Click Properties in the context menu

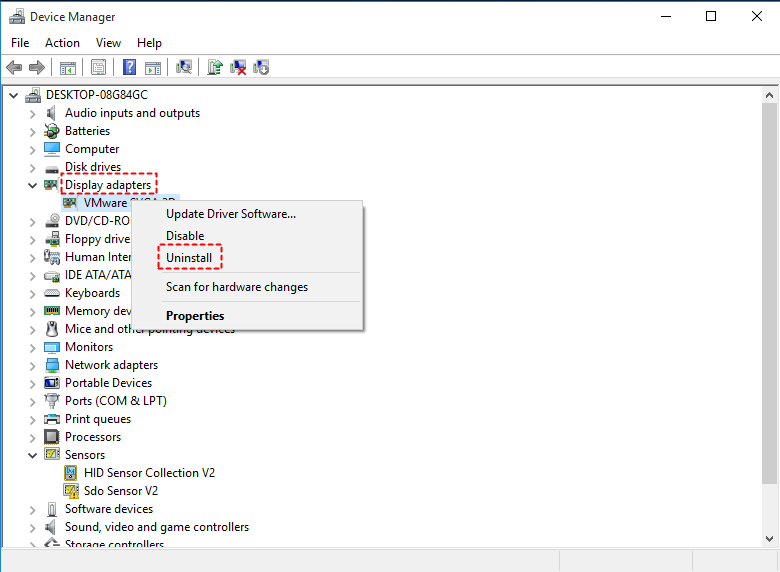pos(195,316)
